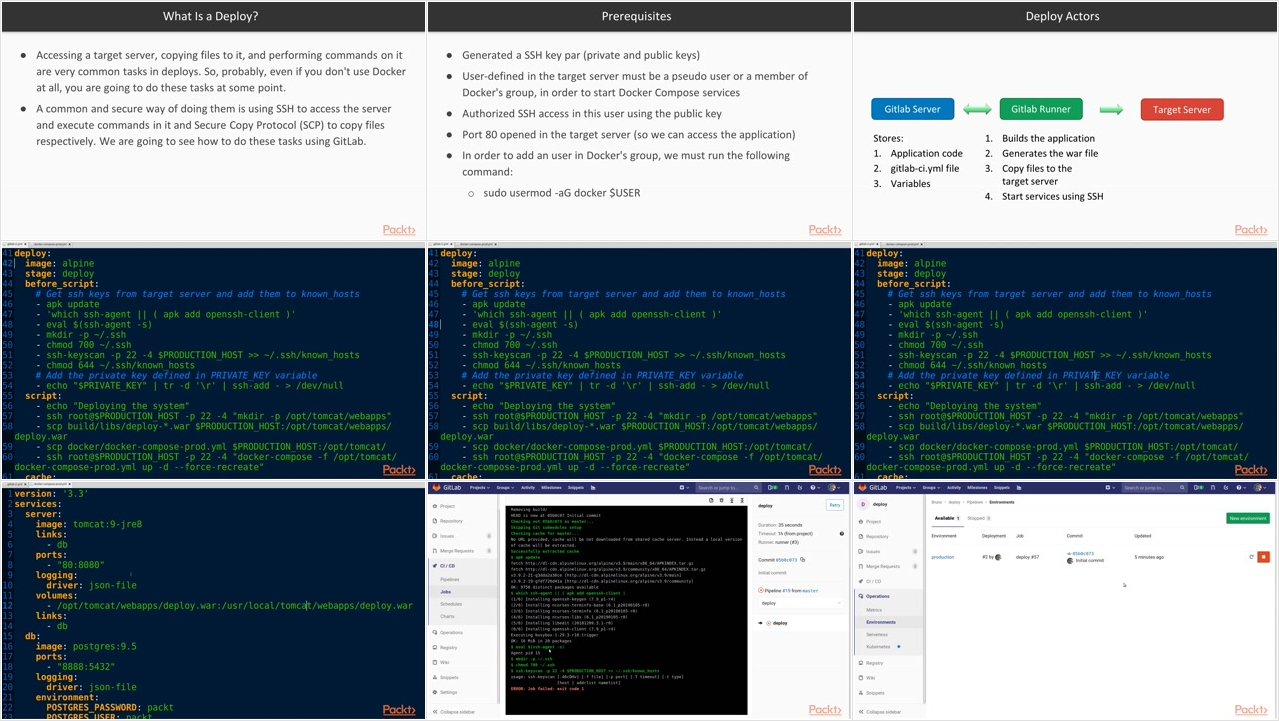
Task: Click Erase job log icon
Action: (x=722, y=500)
